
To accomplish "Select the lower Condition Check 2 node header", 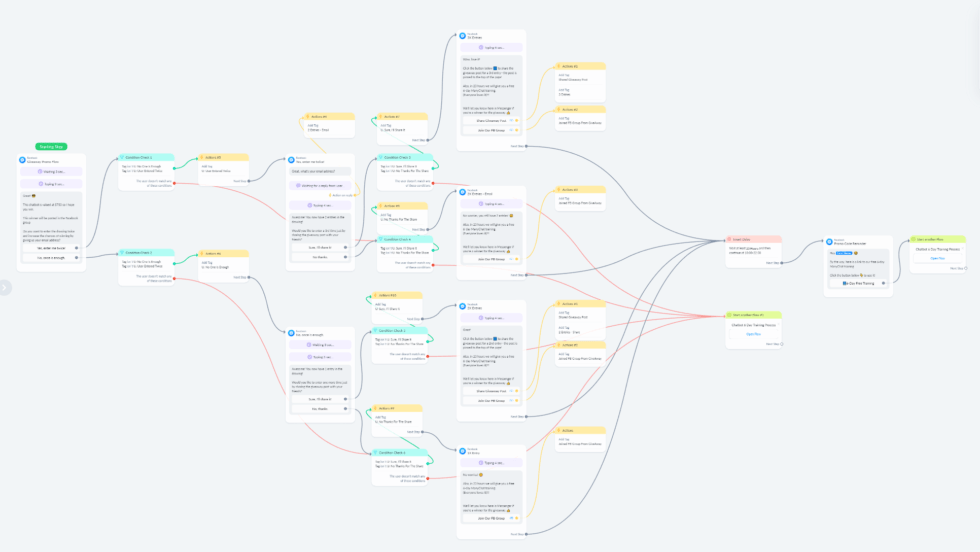I will click(399, 330).
